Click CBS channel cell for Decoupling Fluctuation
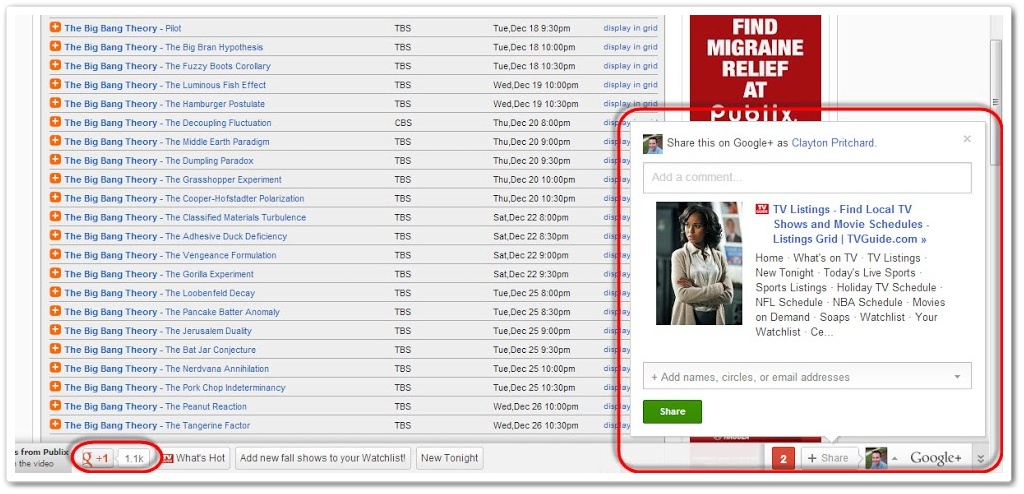 (x=403, y=122)
